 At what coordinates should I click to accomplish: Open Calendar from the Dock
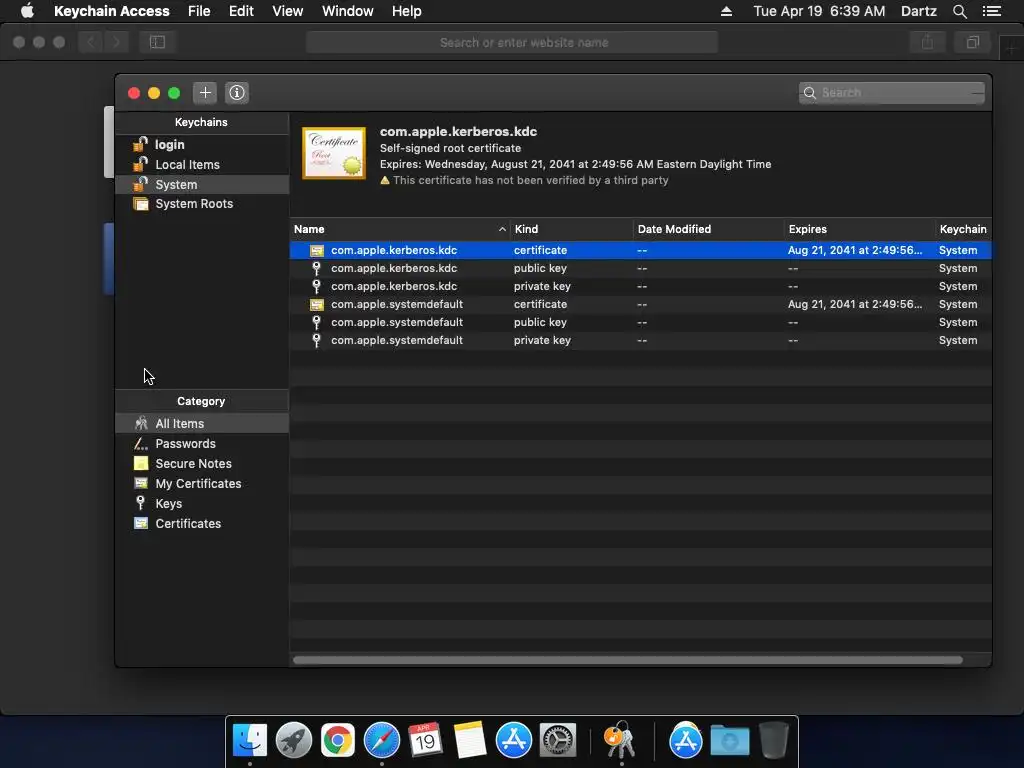(425, 740)
